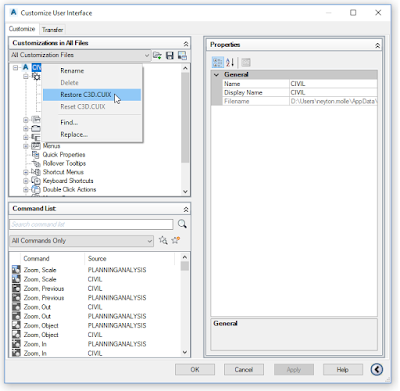Screen dimensions: 400x391
Task: Select the Quick Properties tree item
Action: [x=64, y=155]
